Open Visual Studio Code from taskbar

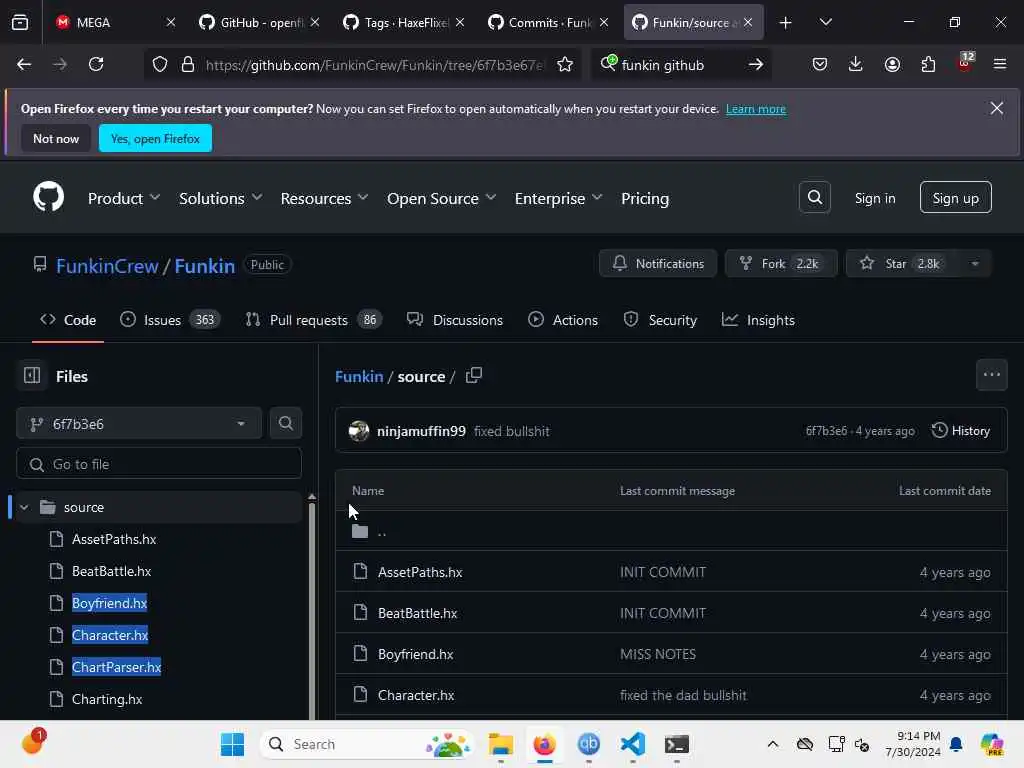[x=632, y=744]
